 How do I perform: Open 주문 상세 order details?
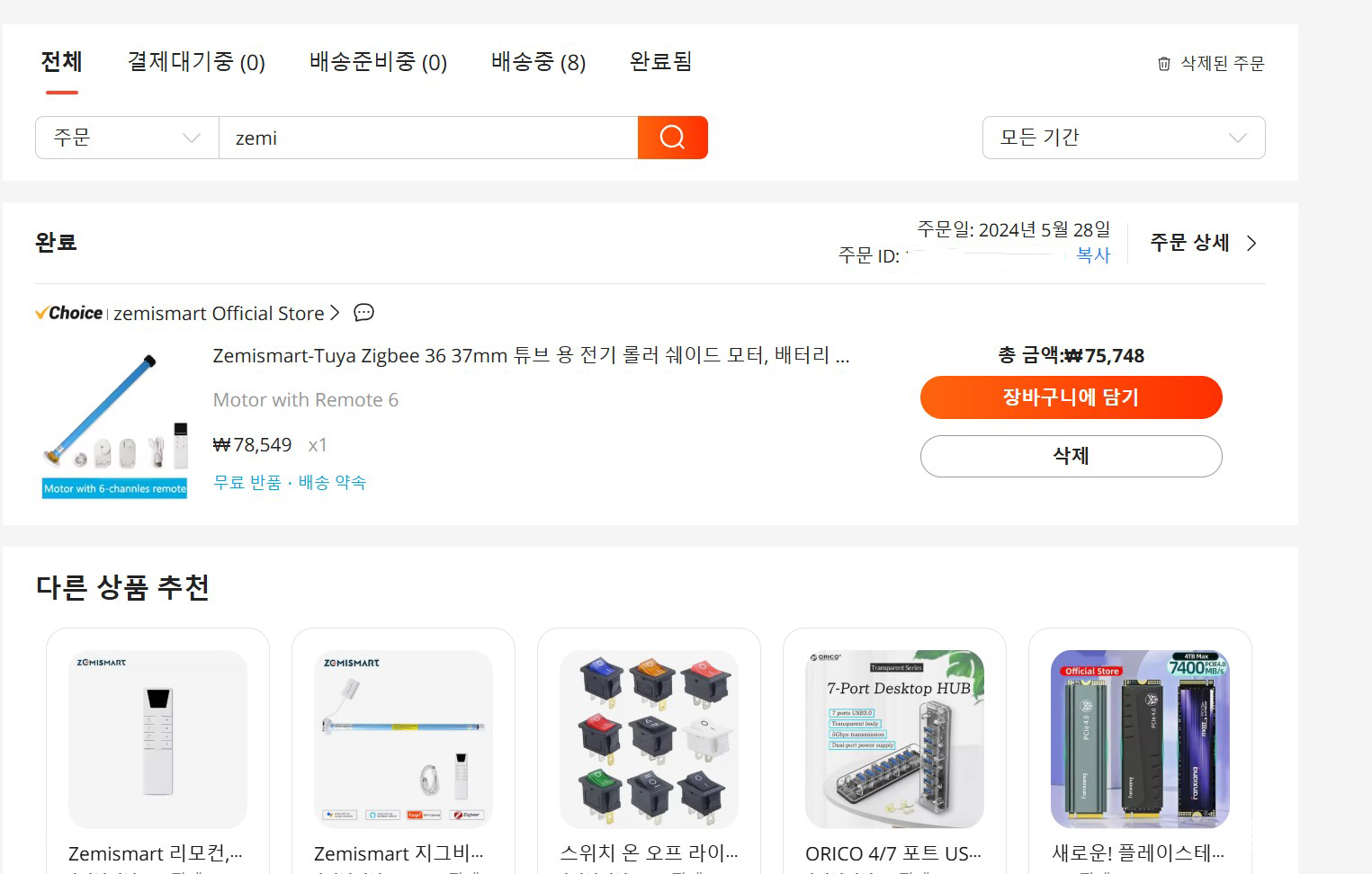tap(1189, 243)
